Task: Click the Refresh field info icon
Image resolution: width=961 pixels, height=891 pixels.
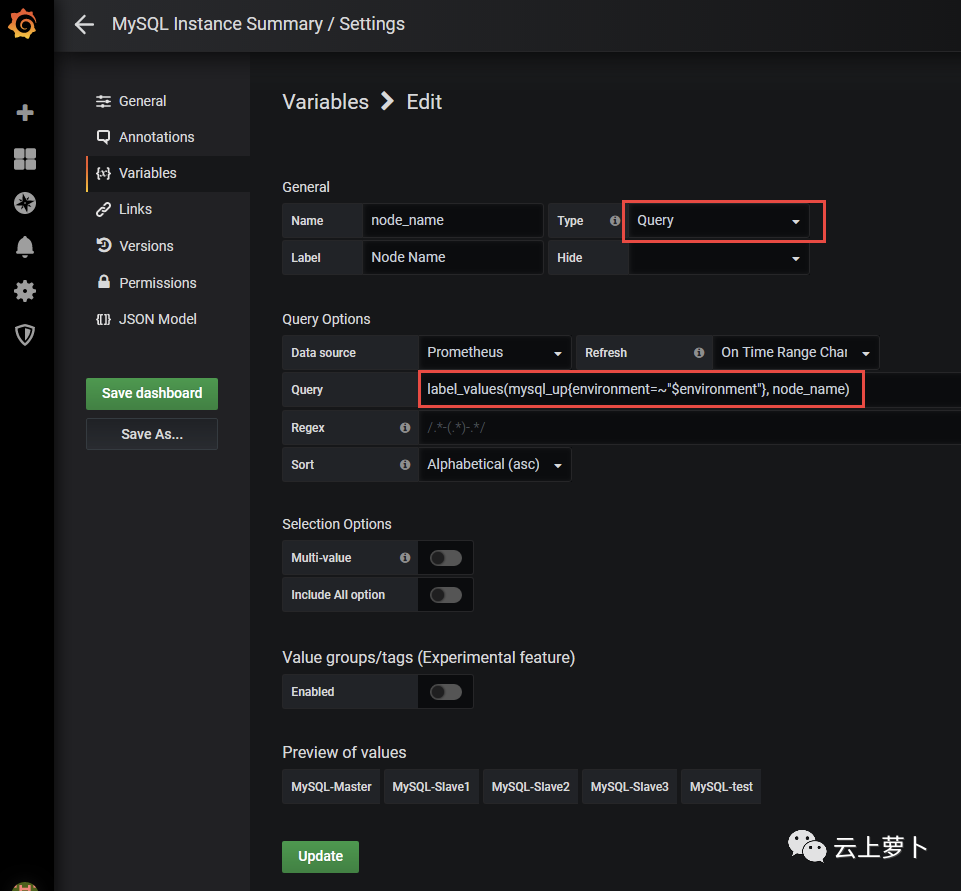Action: pos(699,352)
